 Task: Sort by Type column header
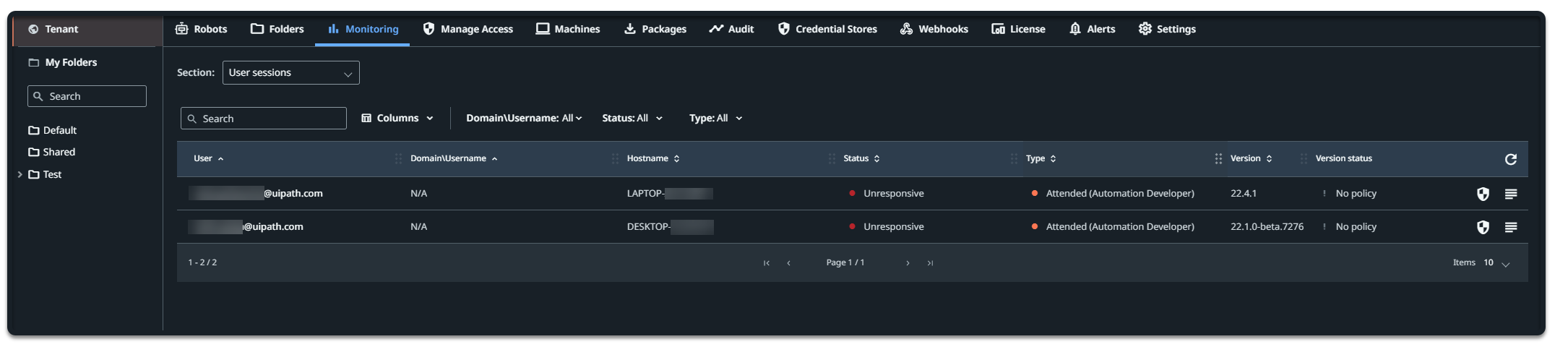1041,158
